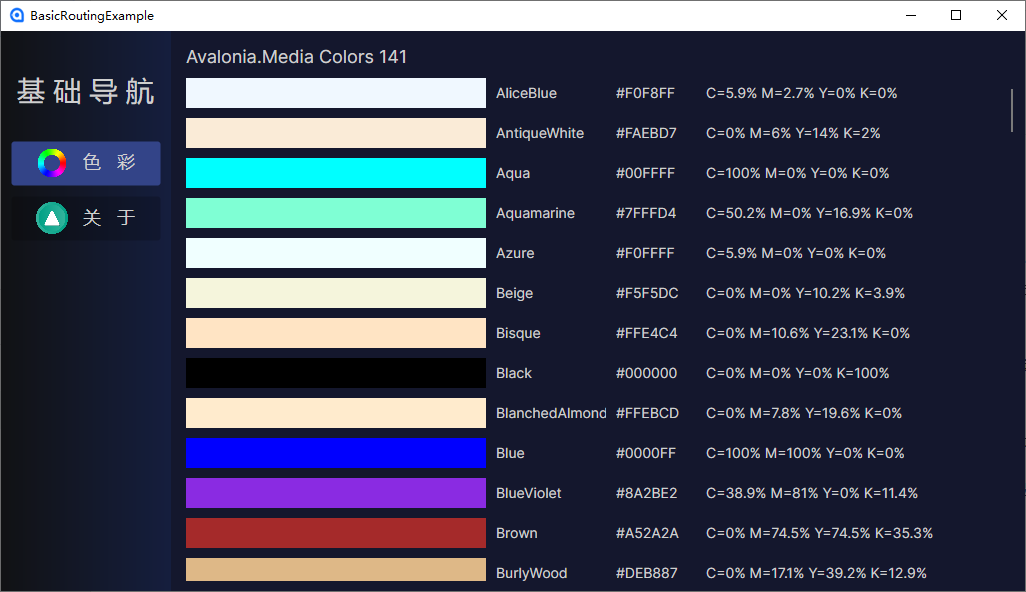
Task: Click hex value #8A2BE2
Action: coord(646,493)
